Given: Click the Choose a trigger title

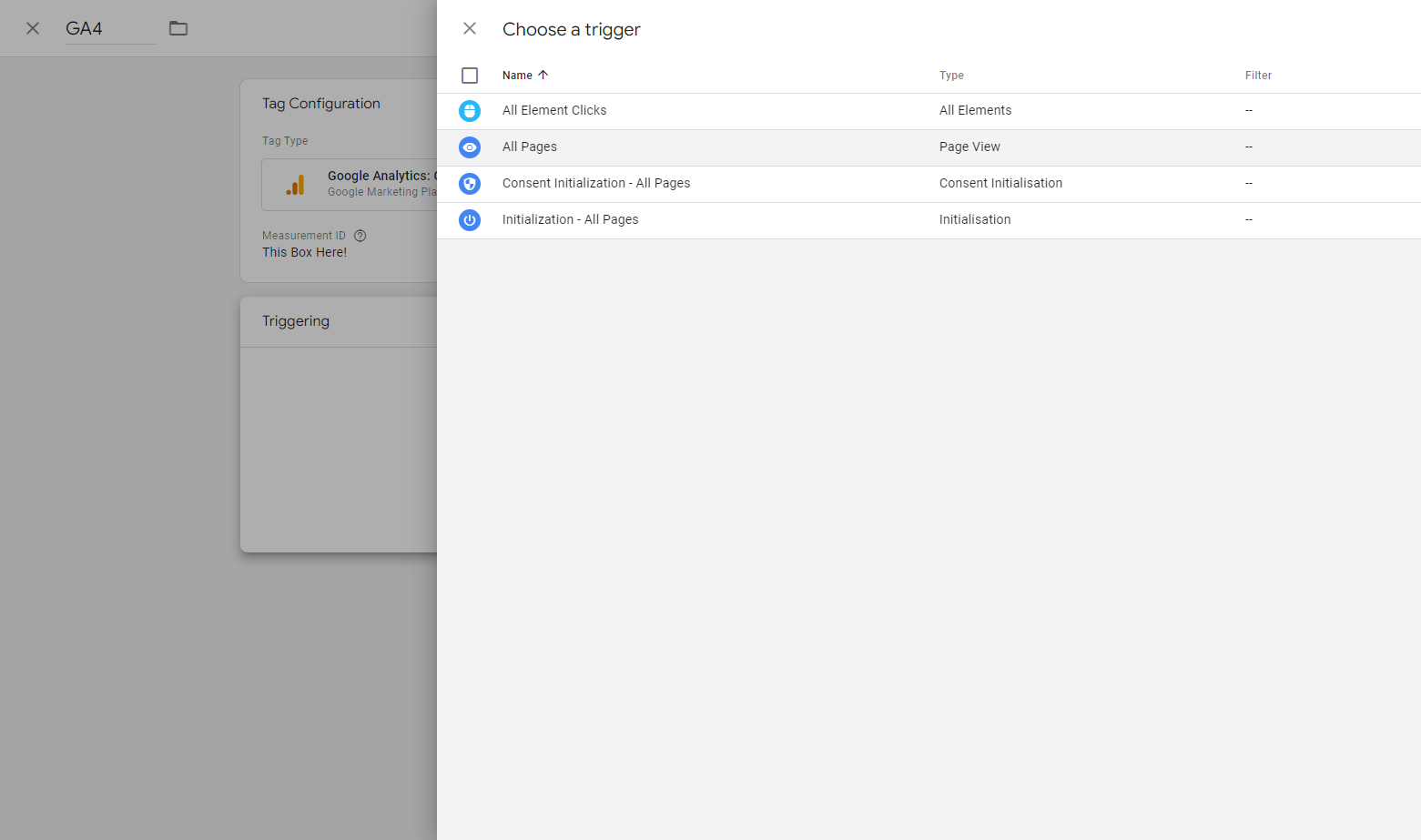Looking at the screenshot, I should 572,29.
